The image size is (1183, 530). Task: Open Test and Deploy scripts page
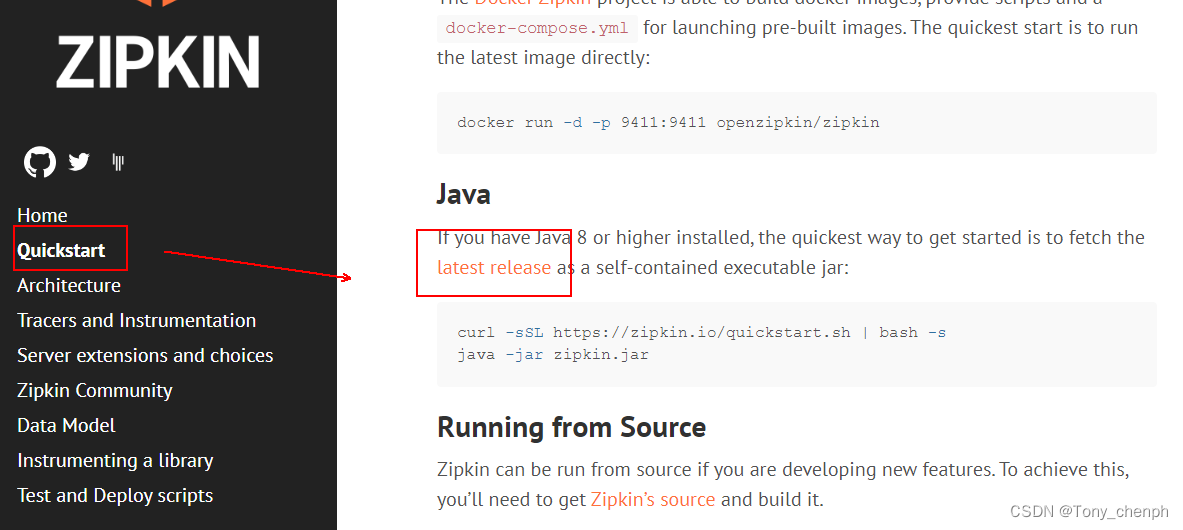pyautogui.click(x=115, y=495)
